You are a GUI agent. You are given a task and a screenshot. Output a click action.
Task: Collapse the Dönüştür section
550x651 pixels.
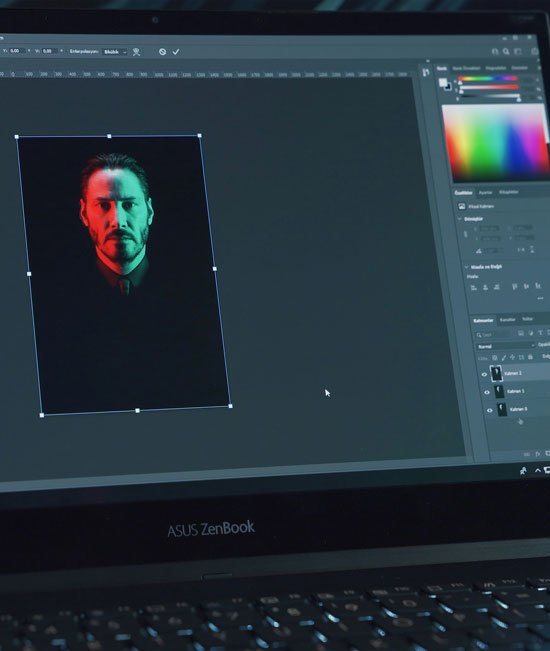[x=460, y=219]
